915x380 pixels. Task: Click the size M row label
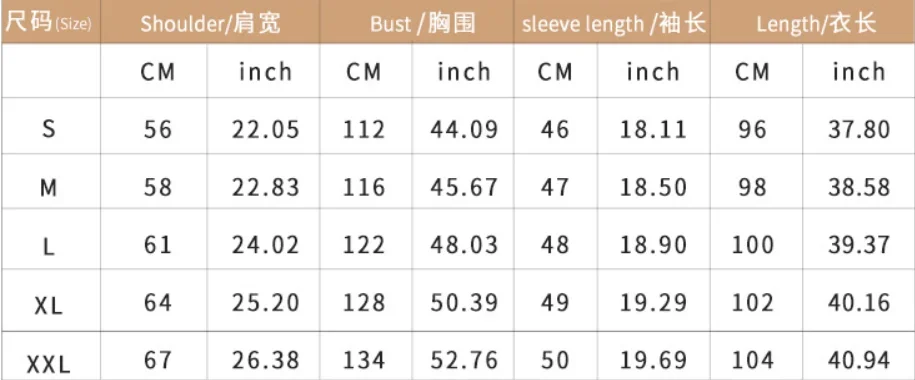point(50,187)
